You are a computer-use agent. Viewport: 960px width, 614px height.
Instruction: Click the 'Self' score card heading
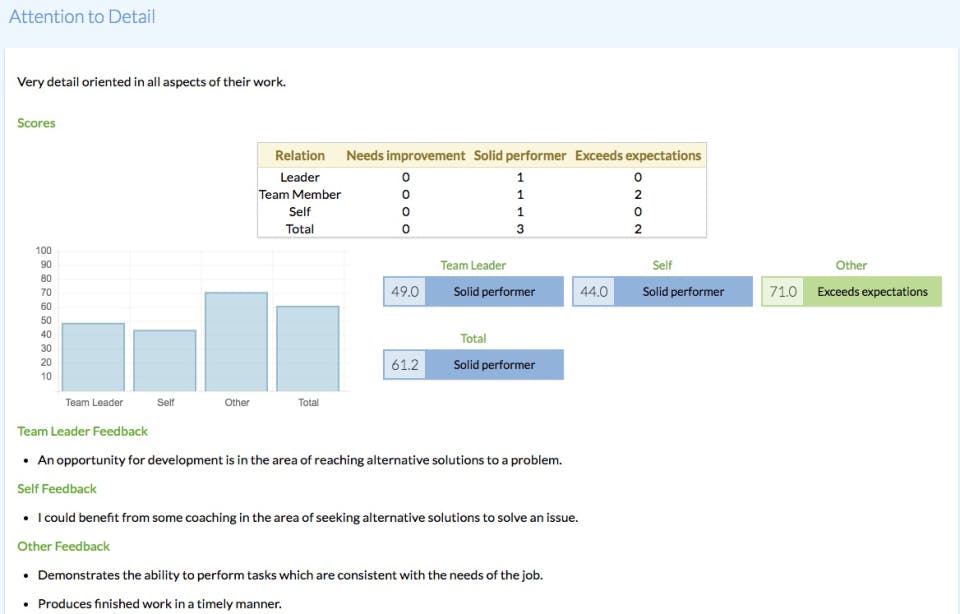662,265
